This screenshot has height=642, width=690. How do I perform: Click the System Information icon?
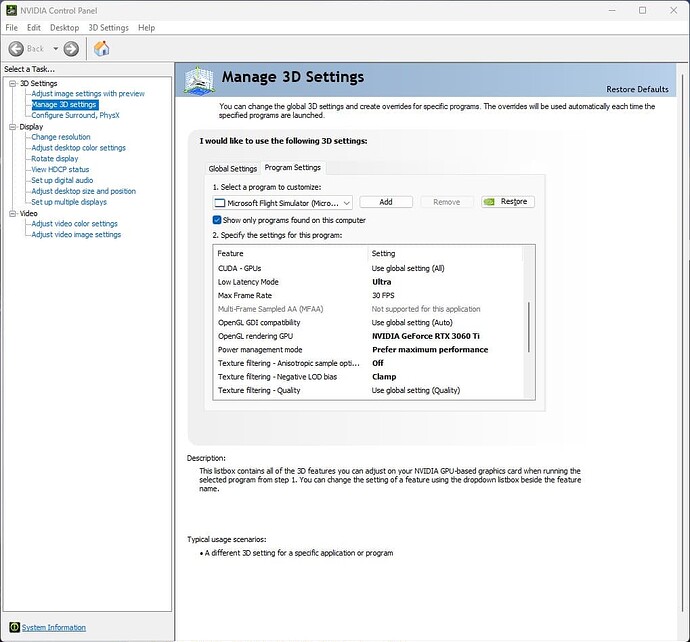pyautogui.click(x=13, y=627)
